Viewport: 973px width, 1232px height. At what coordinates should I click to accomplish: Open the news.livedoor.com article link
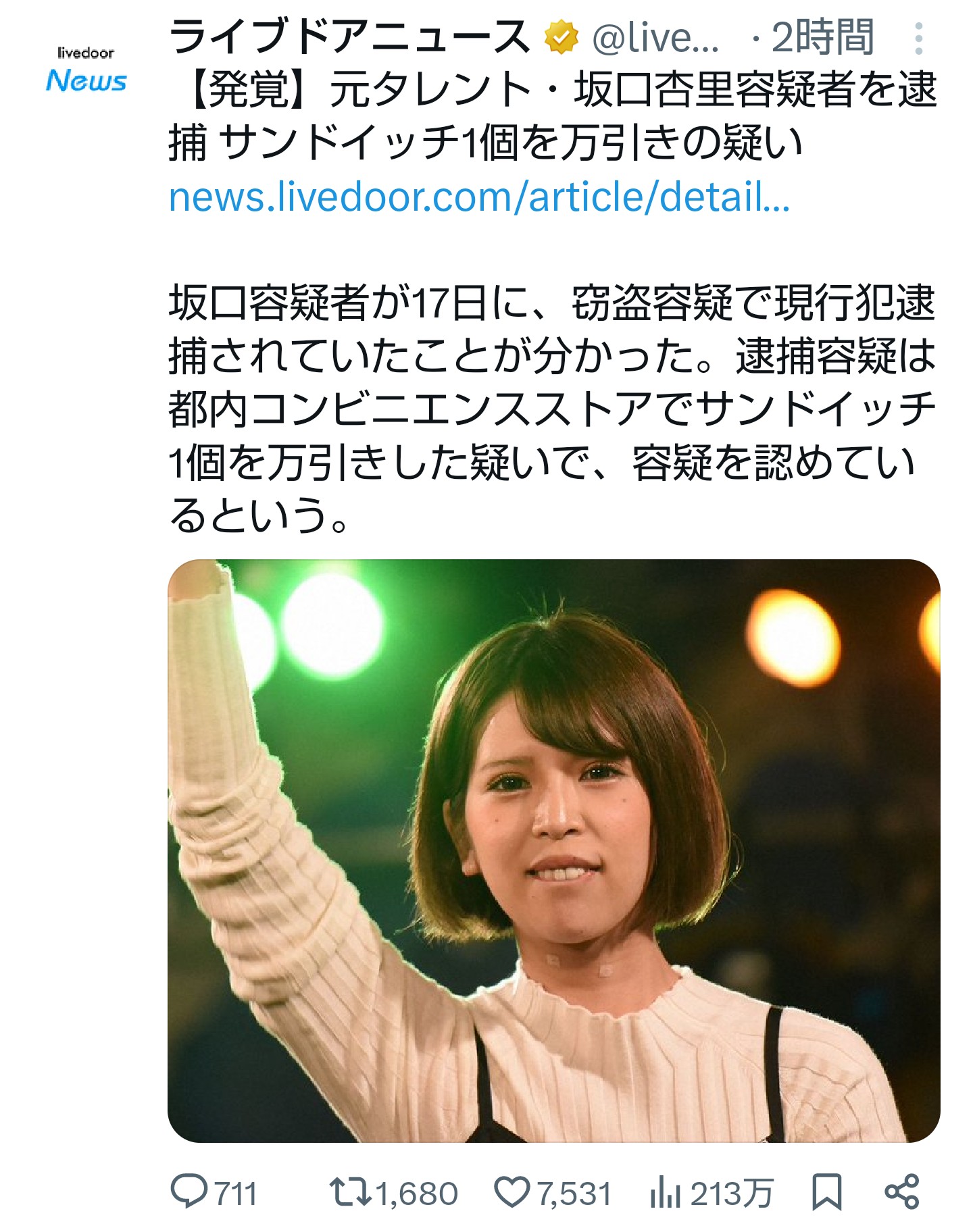click(479, 197)
